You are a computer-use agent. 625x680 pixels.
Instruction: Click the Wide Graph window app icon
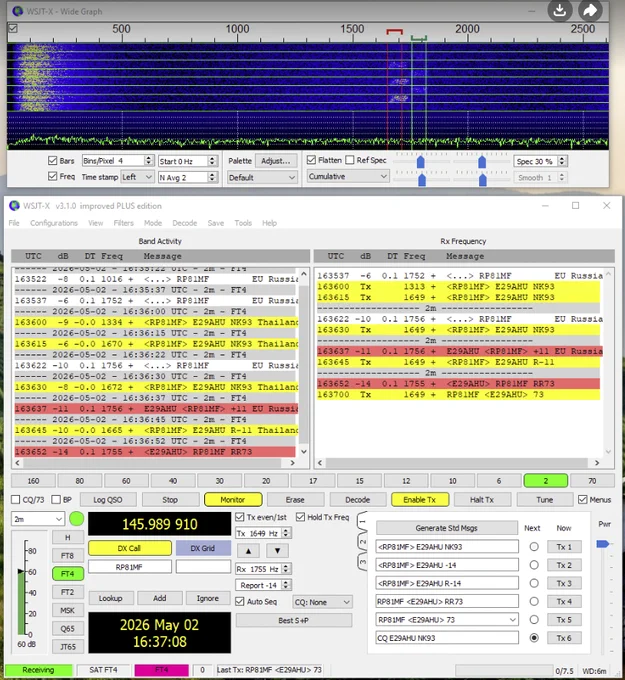(17, 11)
